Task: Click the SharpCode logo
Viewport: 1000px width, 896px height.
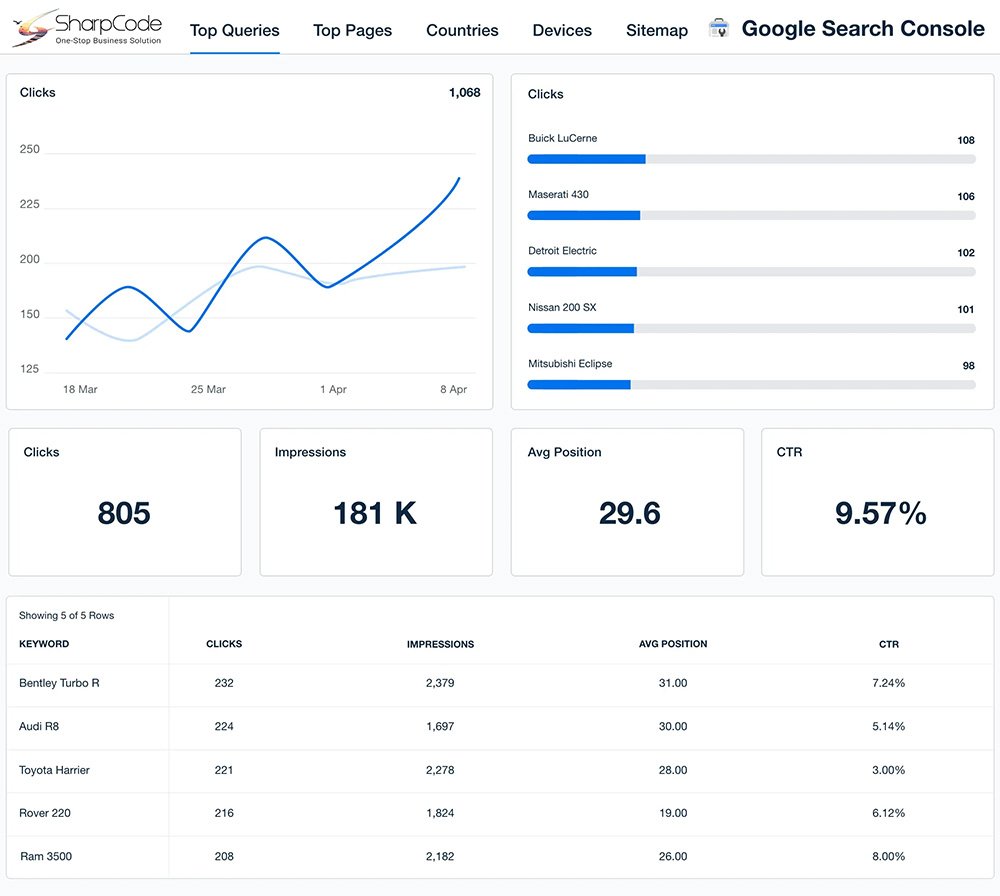Action: pos(87,28)
